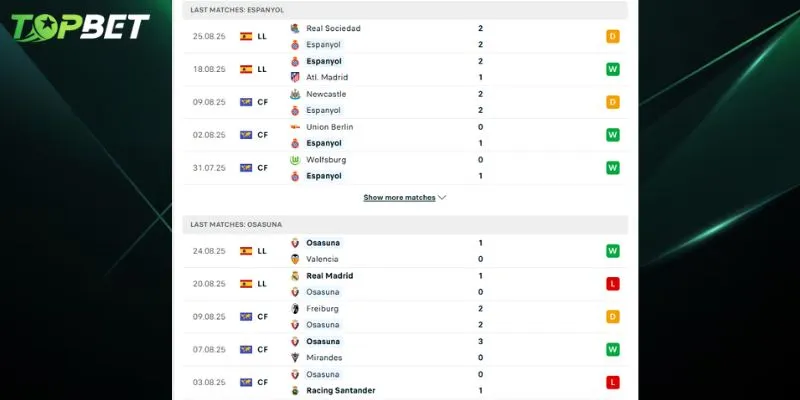Click the Newcastle team crest
The width and height of the screenshot is (800, 400).
coord(295,94)
